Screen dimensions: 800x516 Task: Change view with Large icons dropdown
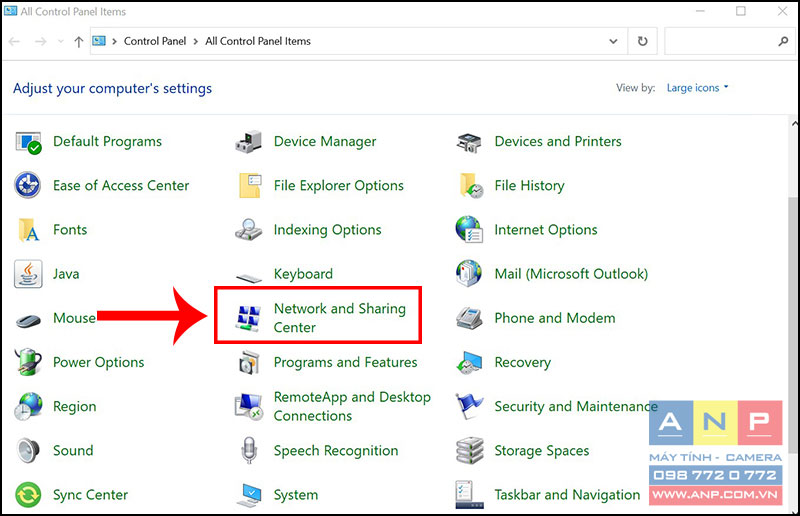tap(697, 88)
